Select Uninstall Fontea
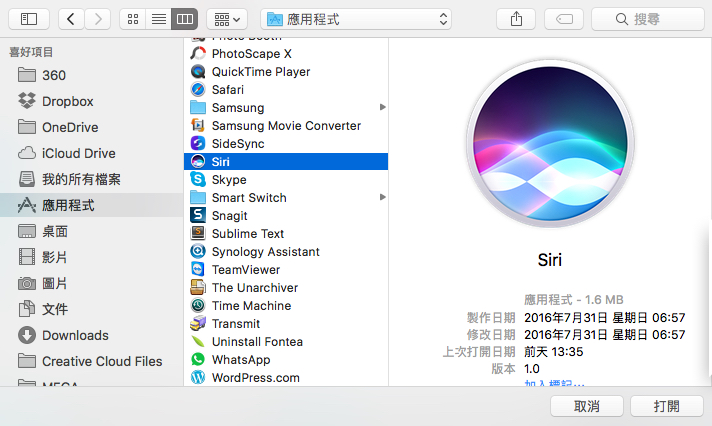712x426 pixels. (286, 342)
